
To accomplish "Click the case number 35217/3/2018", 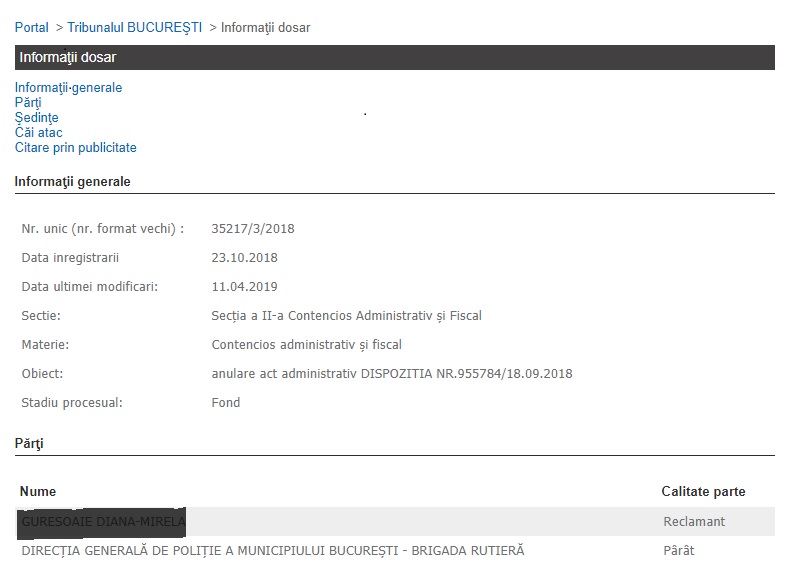I will tap(253, 229).
